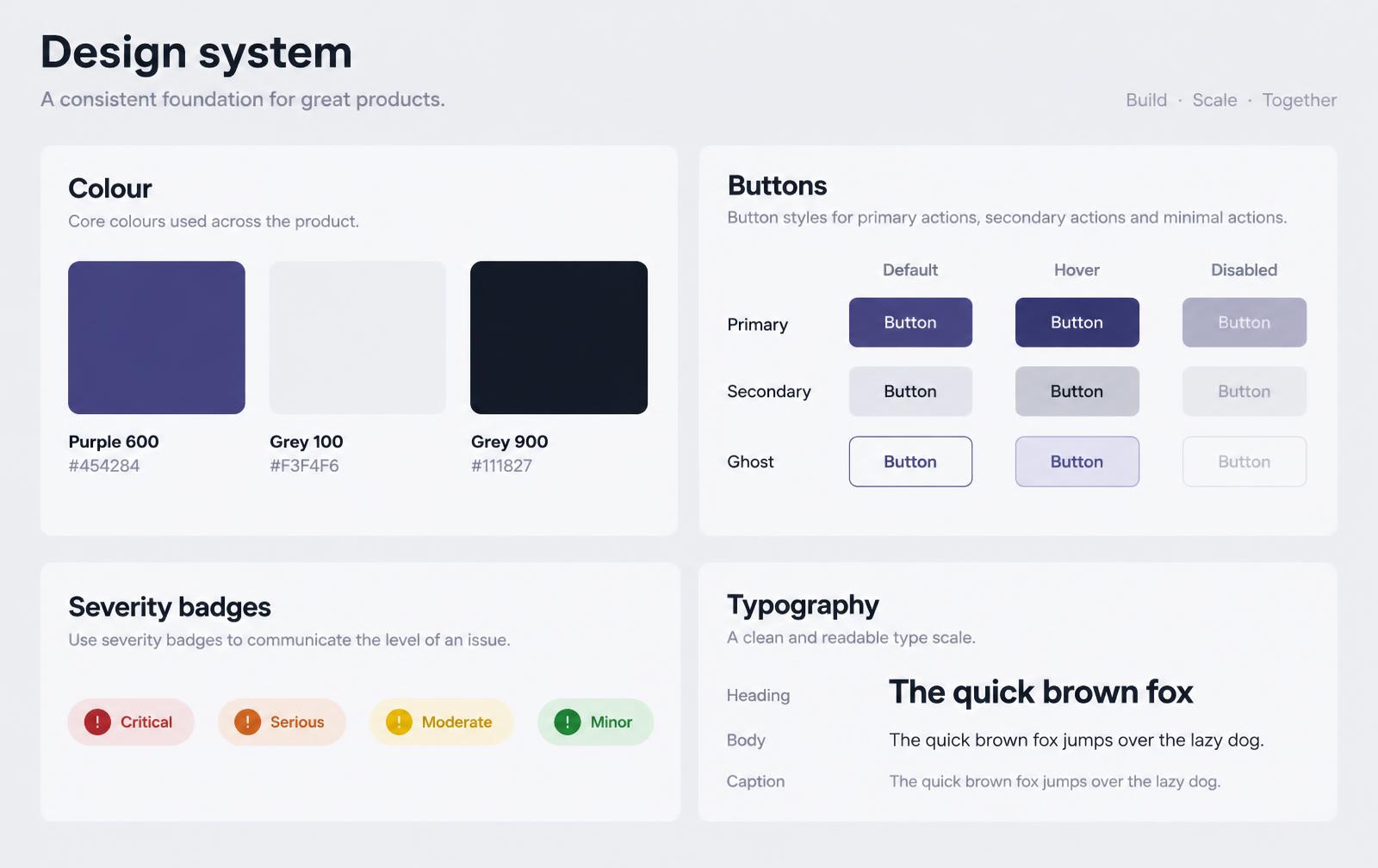This screenshot has width=1378, height=868.
Task: Click the Secondary row label
Action: pyautogui.click(x=769, y=392)
